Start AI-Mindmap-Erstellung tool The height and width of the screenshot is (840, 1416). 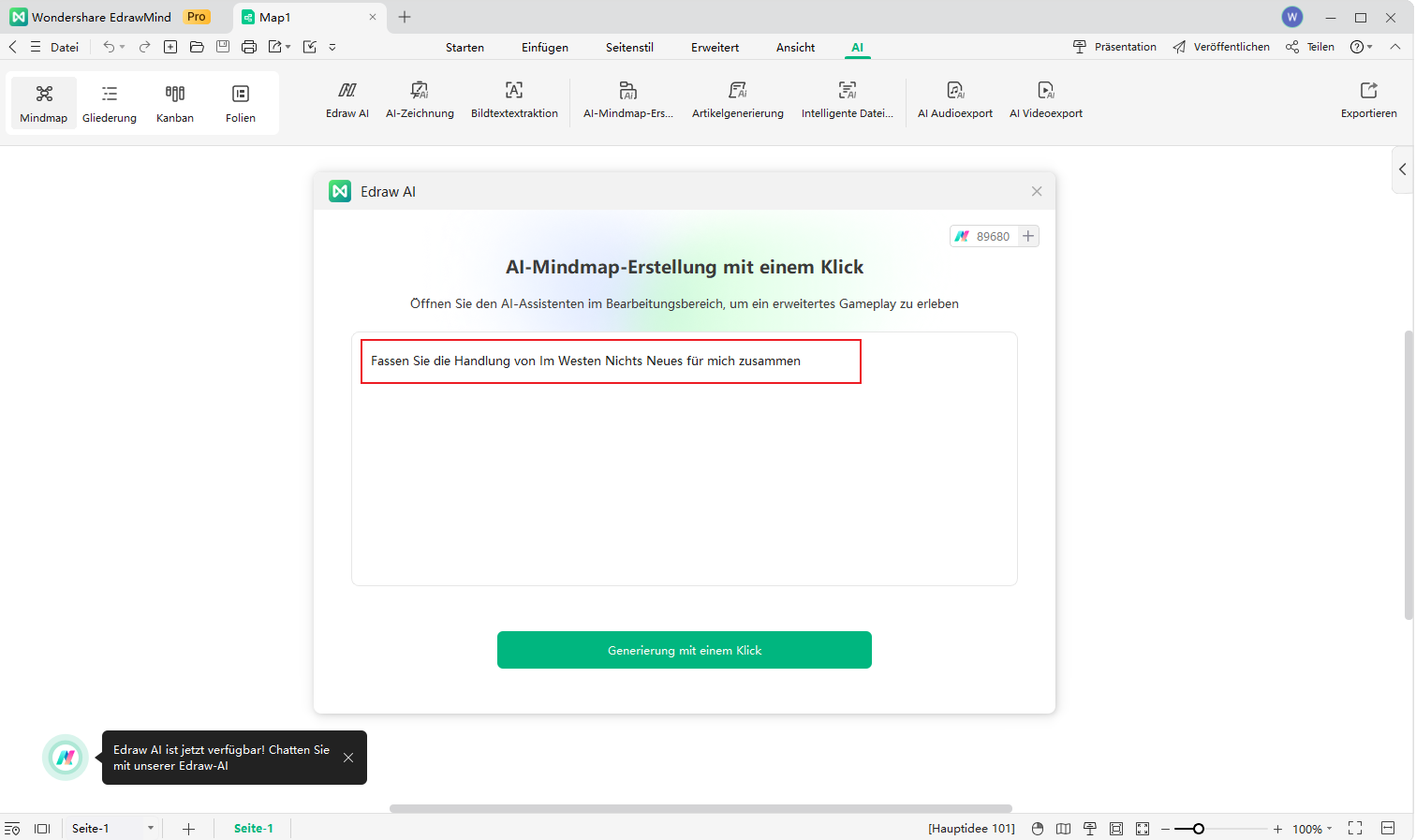pyautogui.click(x=628, y=99)
